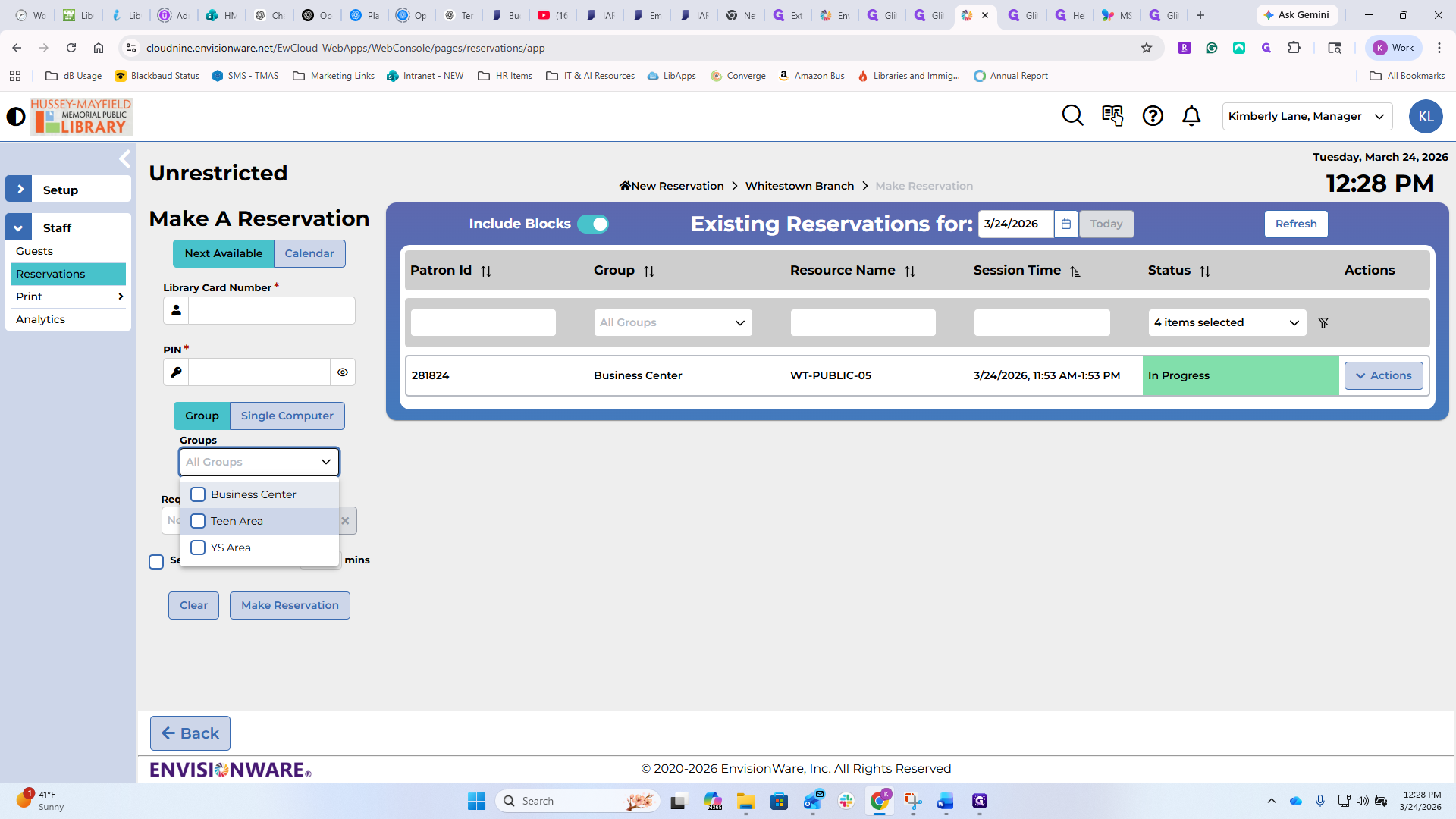Toggle the Include Blocks switch
This screenshot has width=1456, height=819.
592,224
